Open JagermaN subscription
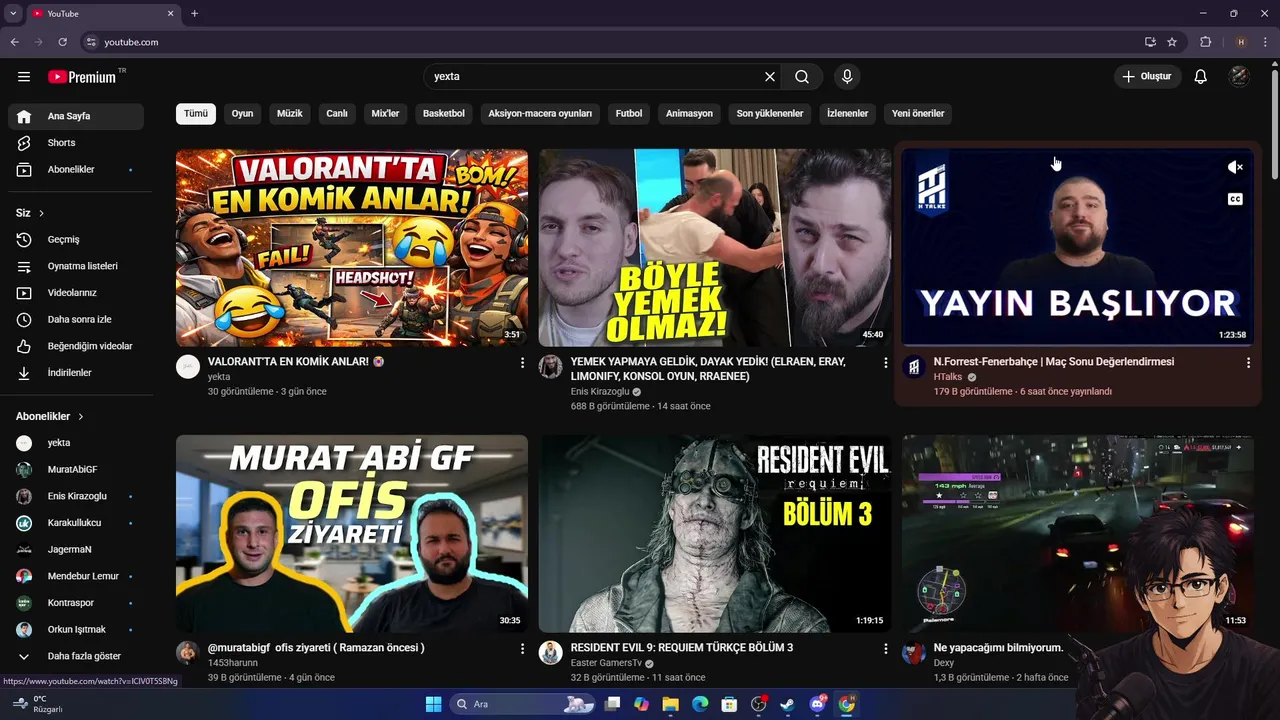This screenshot has height=720, width=1280. point(76,549)
